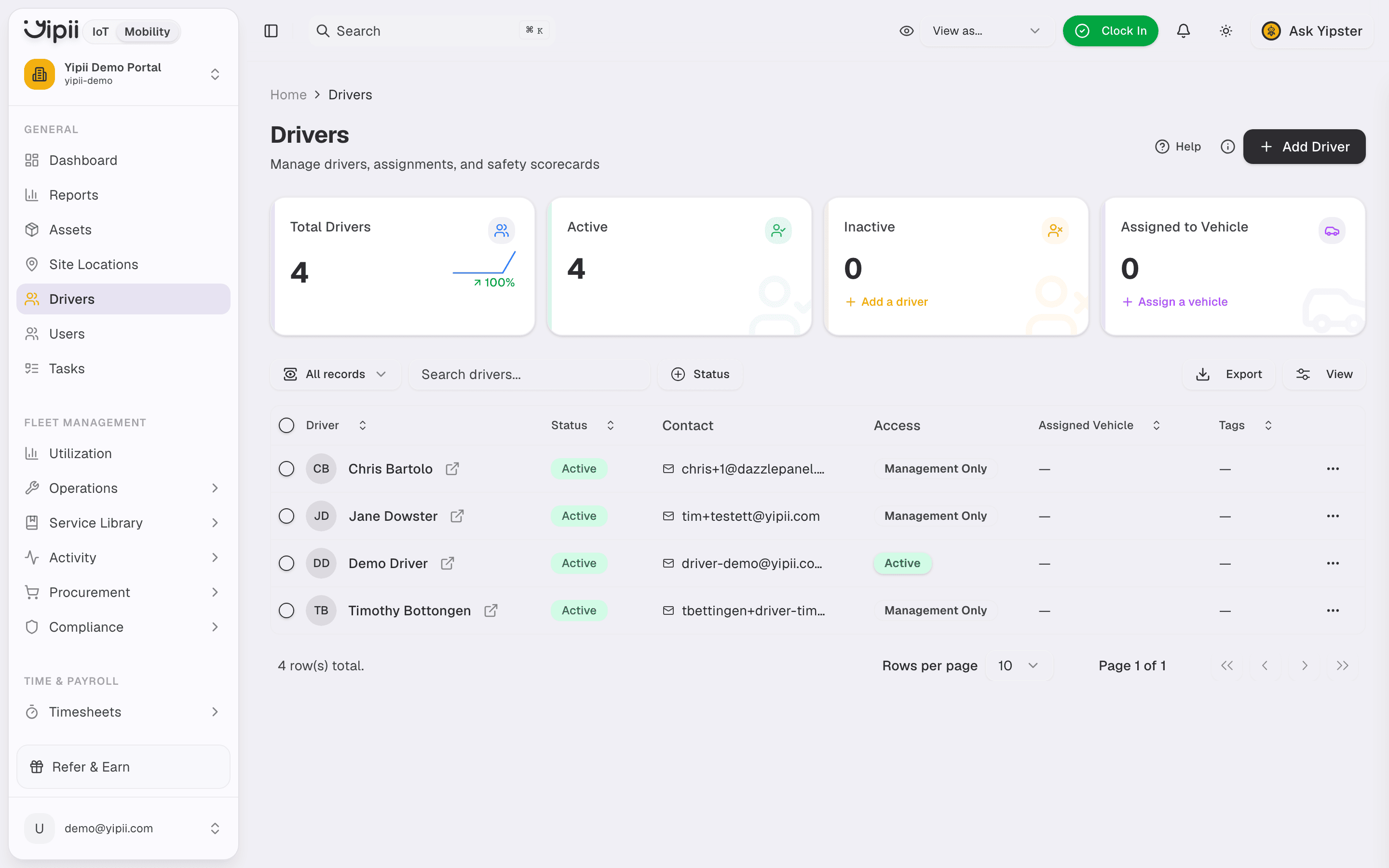This screenshot has width=1389, height=868.
Task: Switch to the IoT tab
Action: click(x=100, y=31)
